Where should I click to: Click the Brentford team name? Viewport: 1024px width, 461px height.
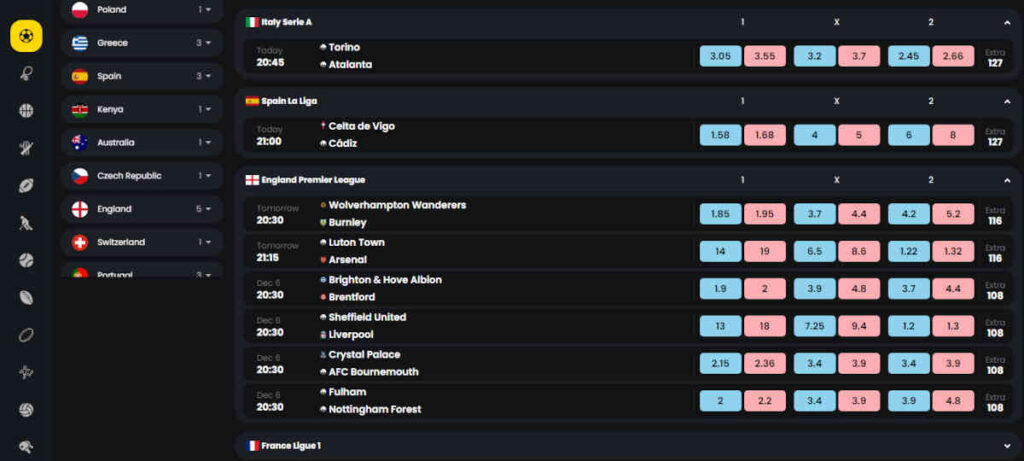click(x=352, y=297)
